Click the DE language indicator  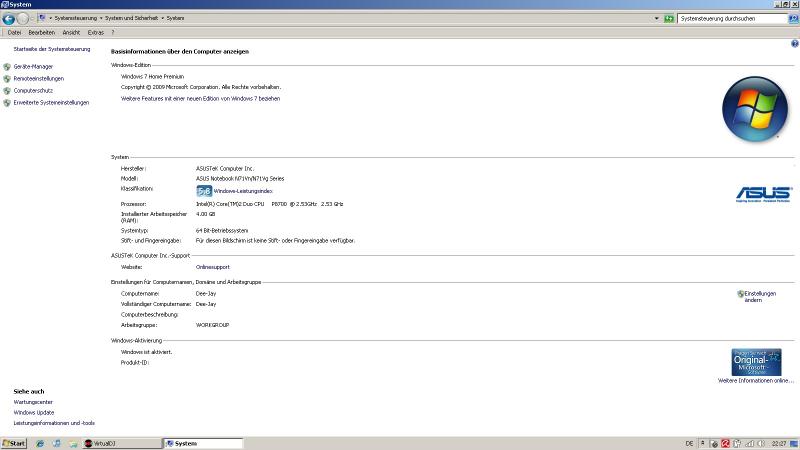click(689, 443)
